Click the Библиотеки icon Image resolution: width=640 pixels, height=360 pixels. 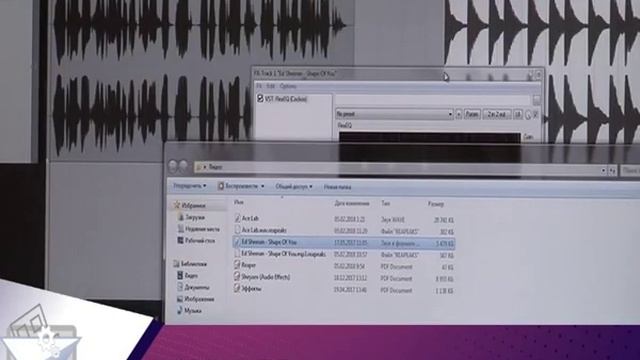tap(176, 264)
